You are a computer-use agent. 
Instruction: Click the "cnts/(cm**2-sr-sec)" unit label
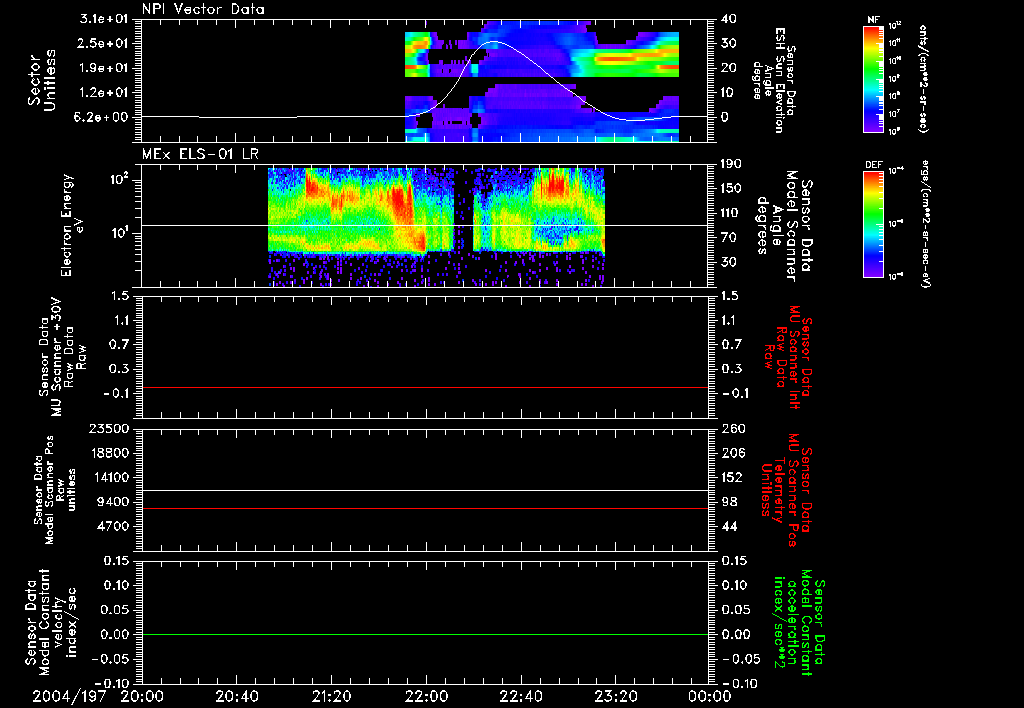point(923,79)
